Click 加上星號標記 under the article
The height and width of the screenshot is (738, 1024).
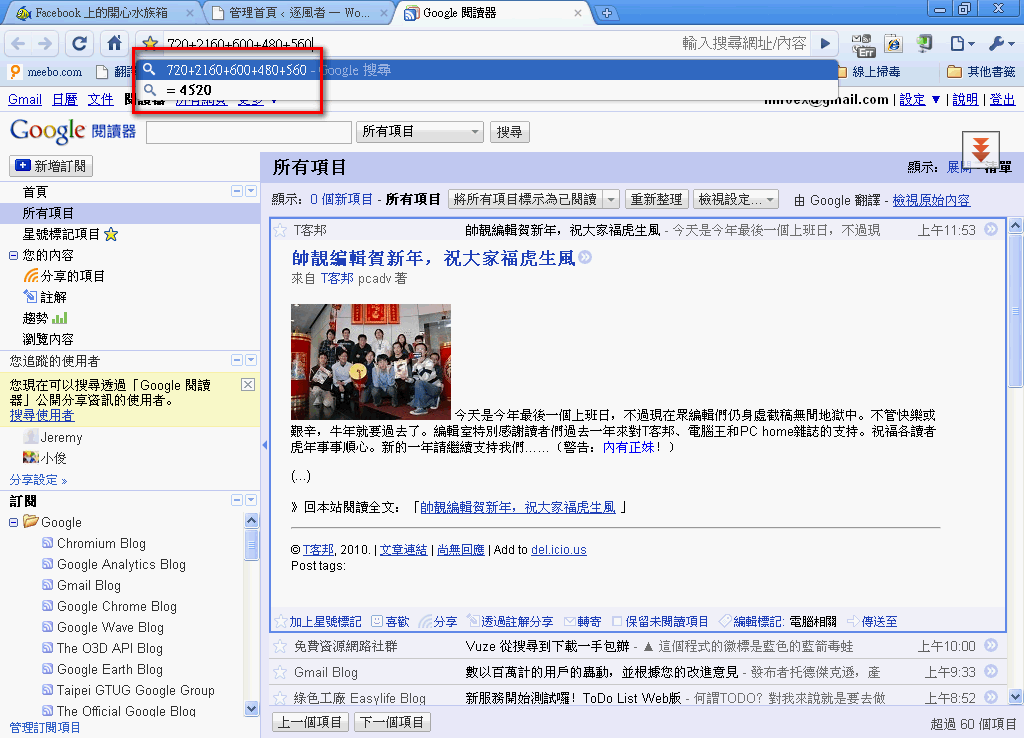pos(318,622)
